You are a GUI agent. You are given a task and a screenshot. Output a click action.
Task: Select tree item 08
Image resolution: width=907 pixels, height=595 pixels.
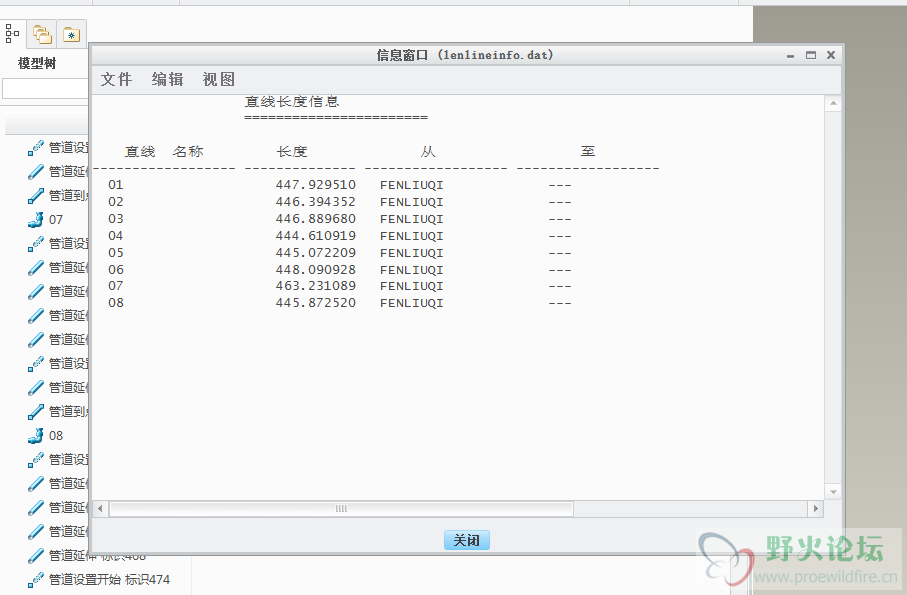[56, 435]
